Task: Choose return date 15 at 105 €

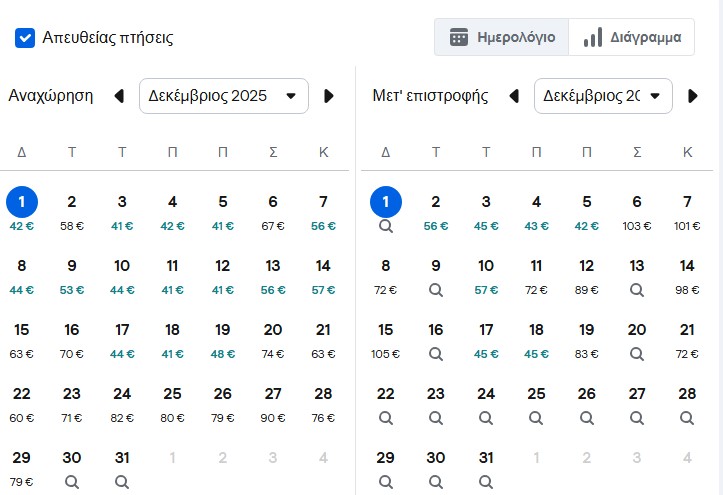Action: point(385,339)
